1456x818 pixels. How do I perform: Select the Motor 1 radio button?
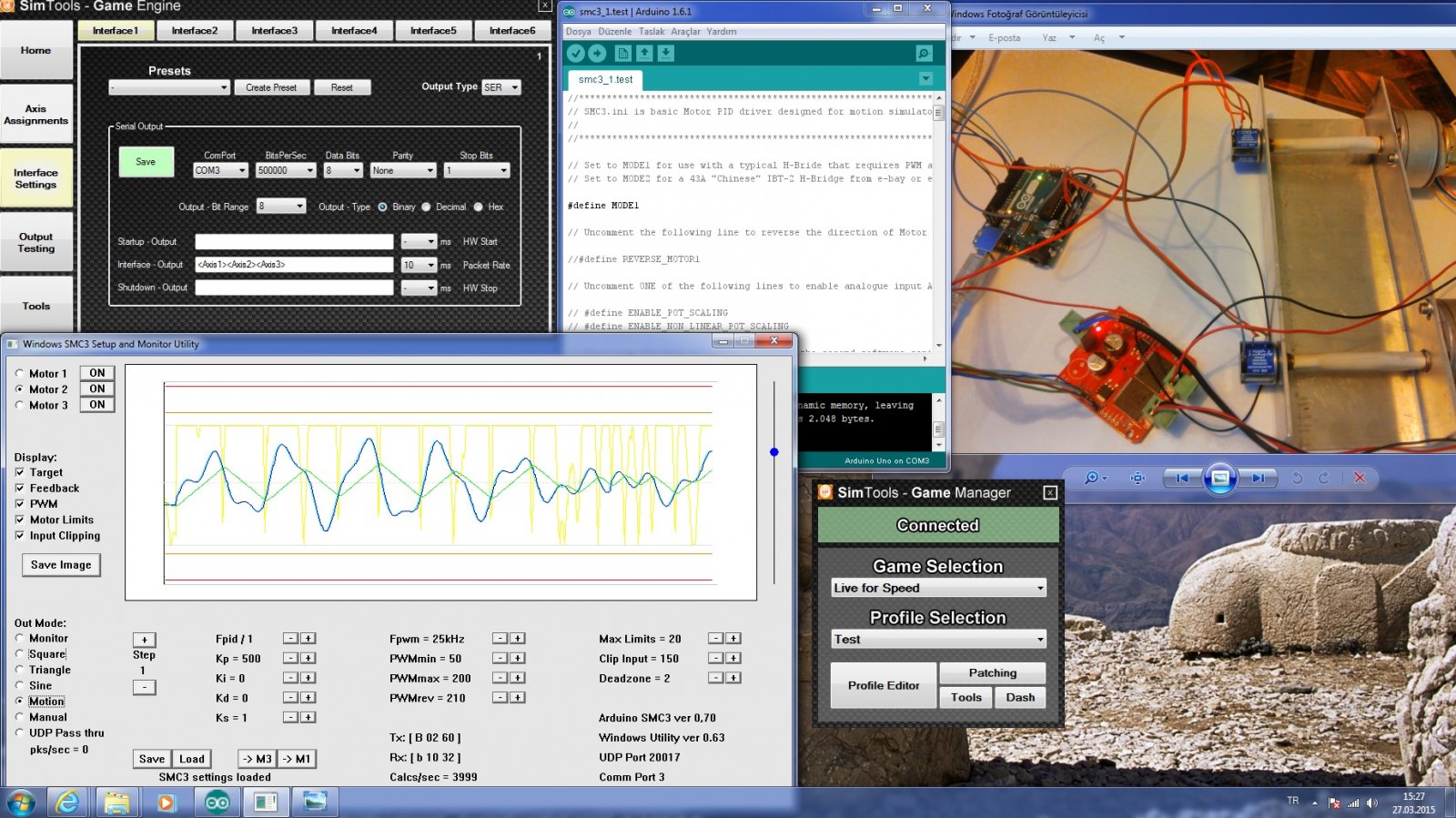(x=20, y=373)
